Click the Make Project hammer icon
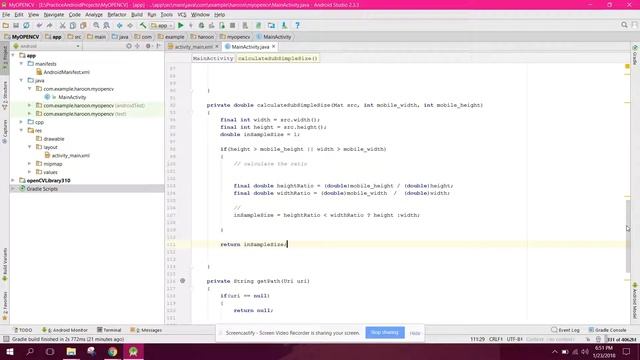 pos(143,25)
